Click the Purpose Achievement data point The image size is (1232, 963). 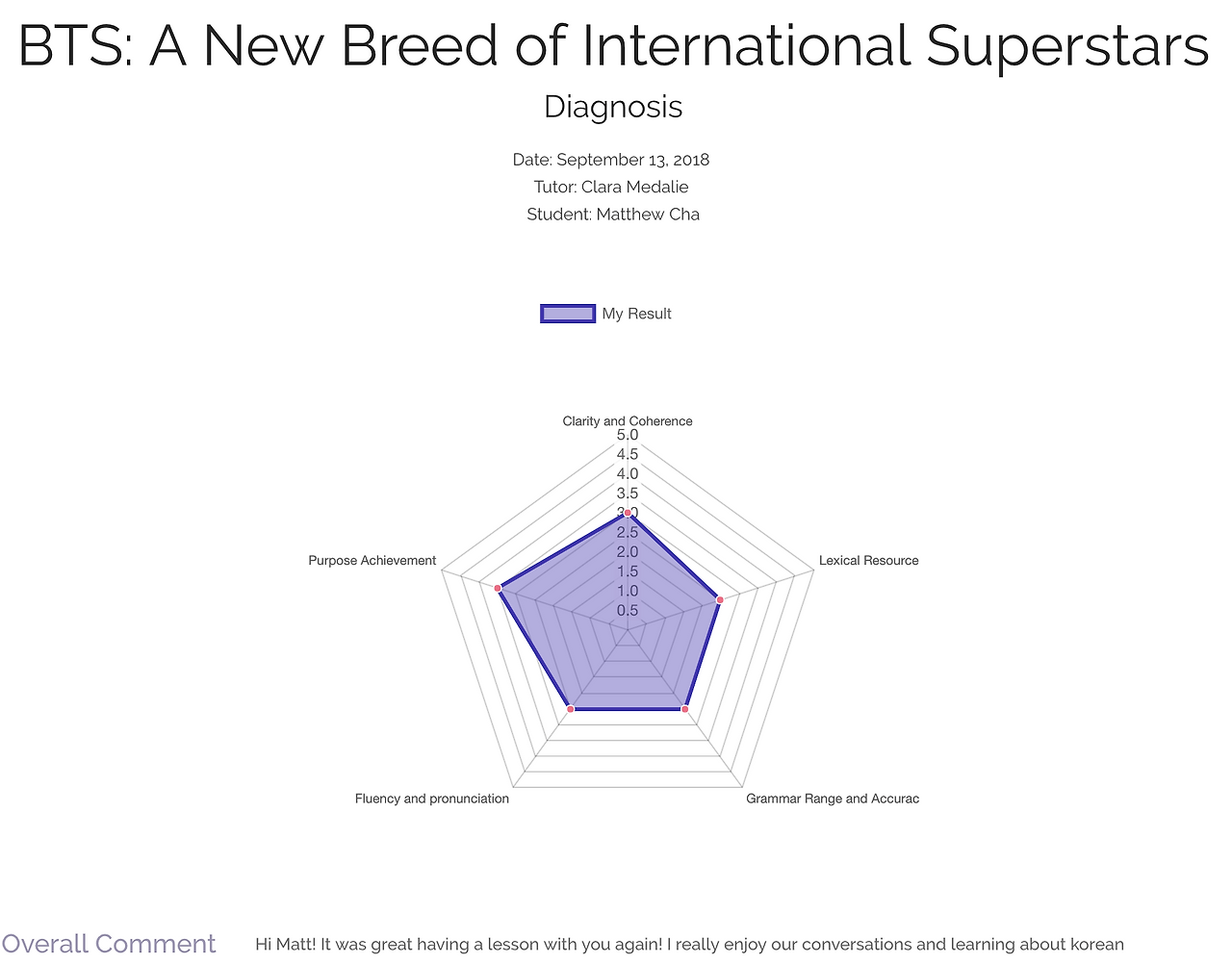click(498, 587)
